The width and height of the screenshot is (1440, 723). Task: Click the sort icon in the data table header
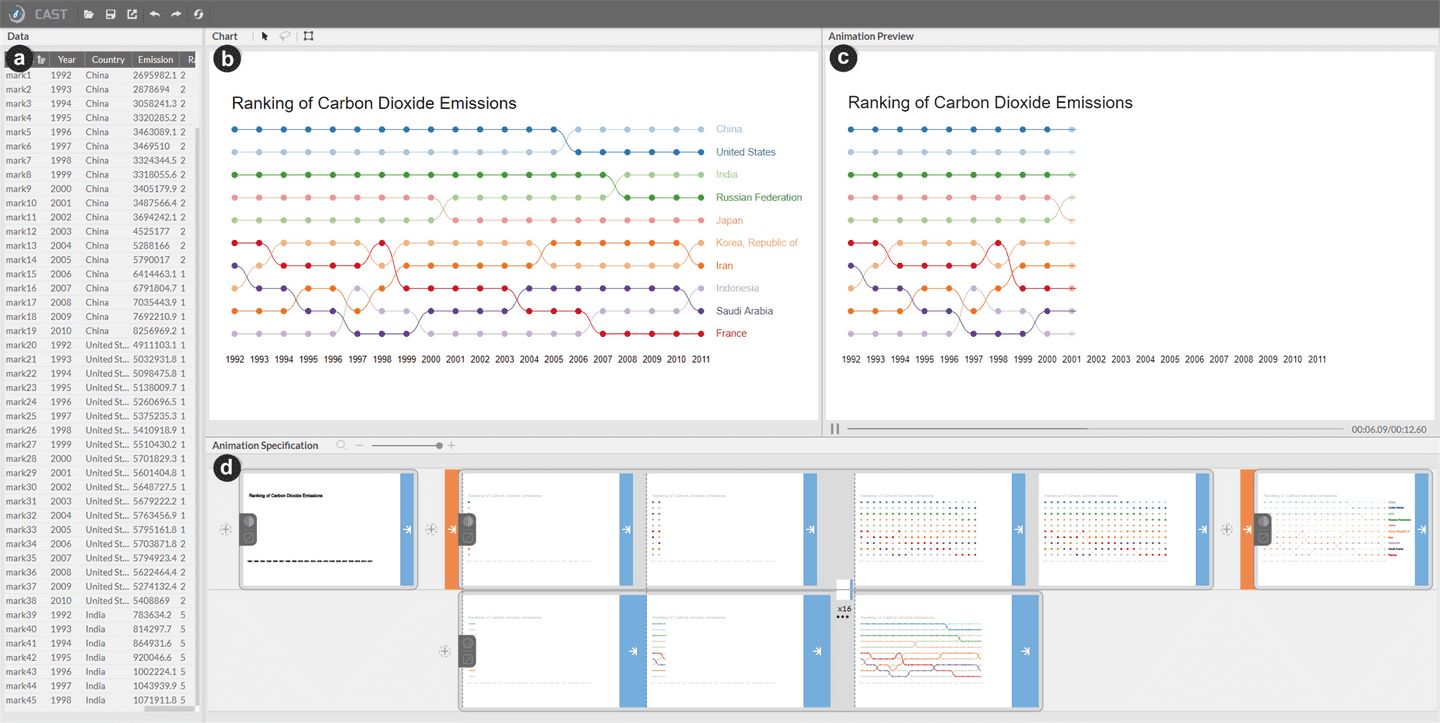click(x=41, y=60)
